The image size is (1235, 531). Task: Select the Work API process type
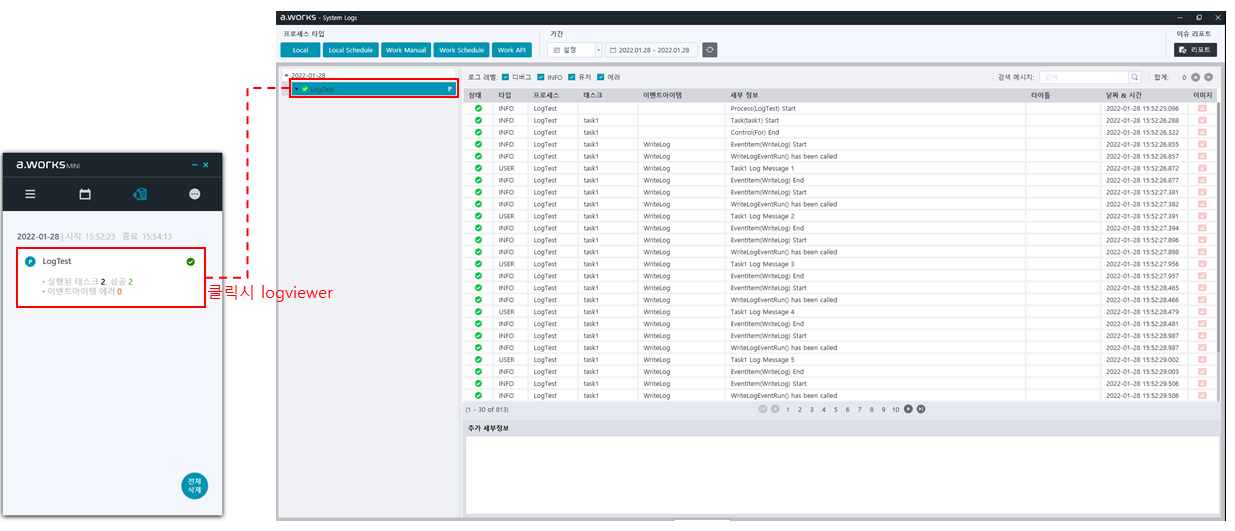[512, 50]
